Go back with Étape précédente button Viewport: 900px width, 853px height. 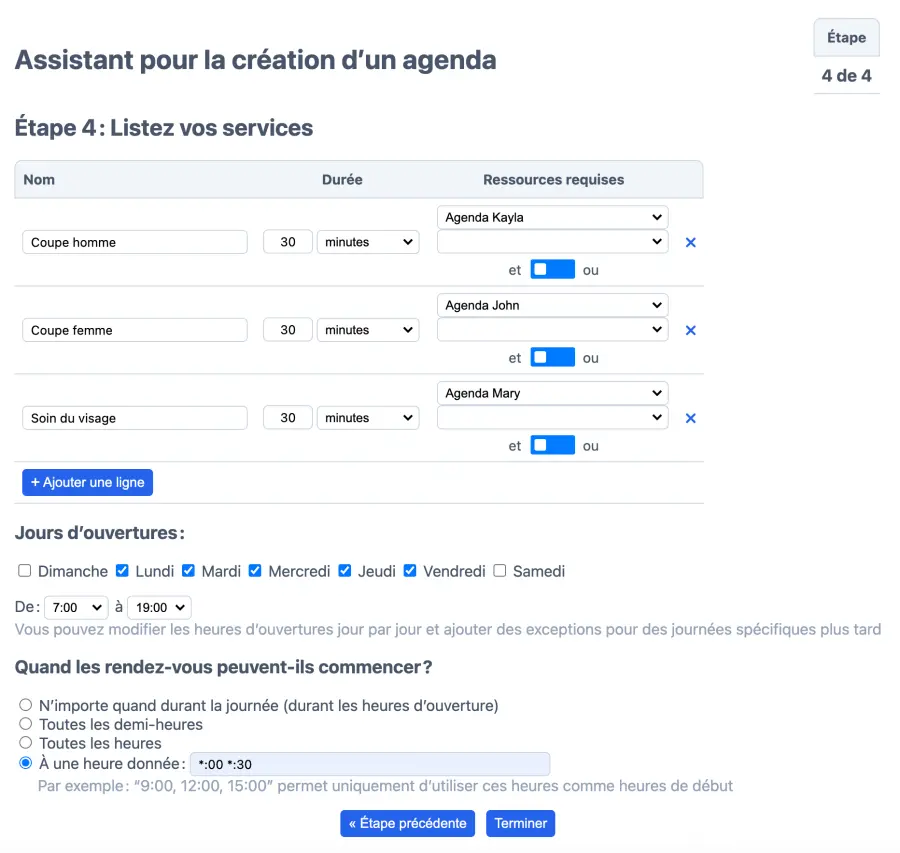[x=407, y=823]
